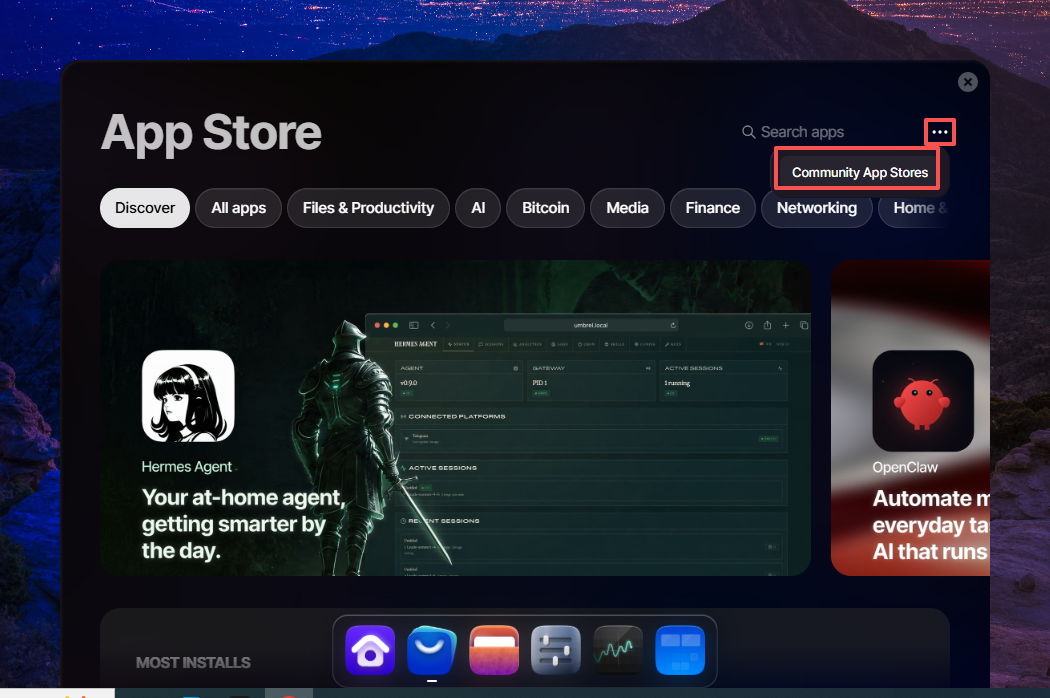Click the MOST INSTALLS heading
The width and height of the screenshot is (1050, 698).
(194, 662)
